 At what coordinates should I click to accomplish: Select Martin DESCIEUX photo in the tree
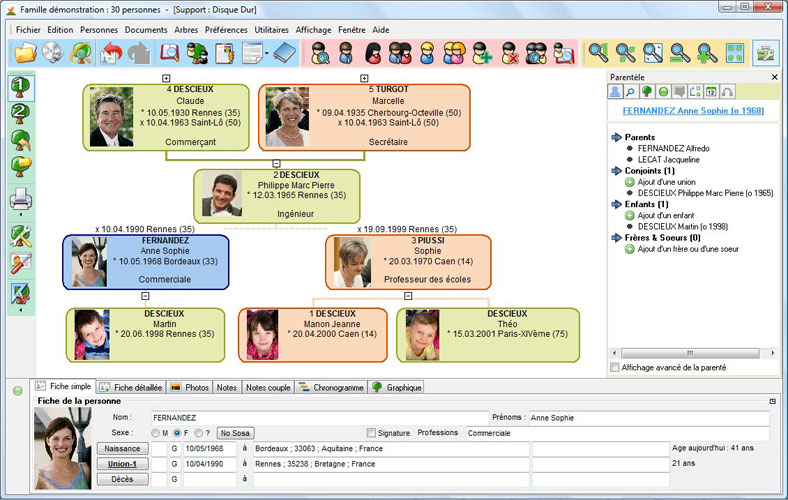[92, 335]
